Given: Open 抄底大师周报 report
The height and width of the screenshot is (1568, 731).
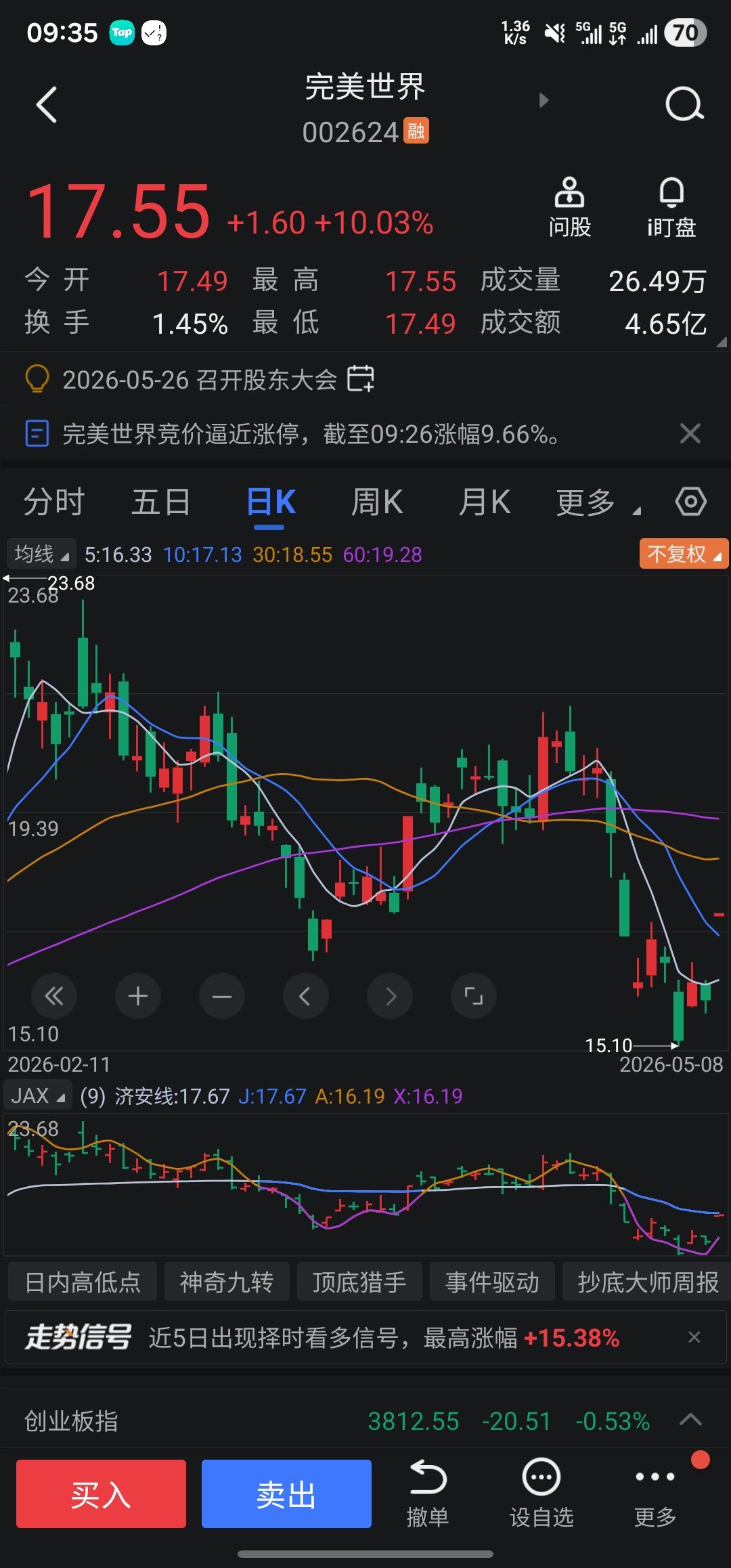Looking at the screenshot, I should [647, 1282].
